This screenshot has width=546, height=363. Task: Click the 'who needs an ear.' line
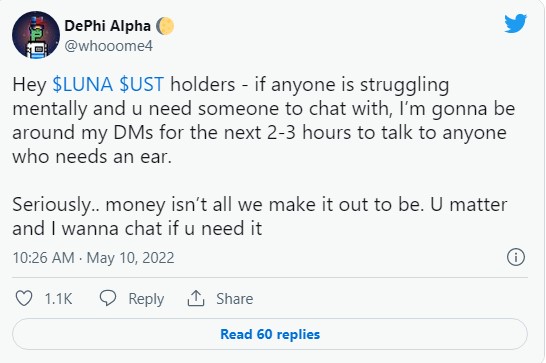(92, 157)
